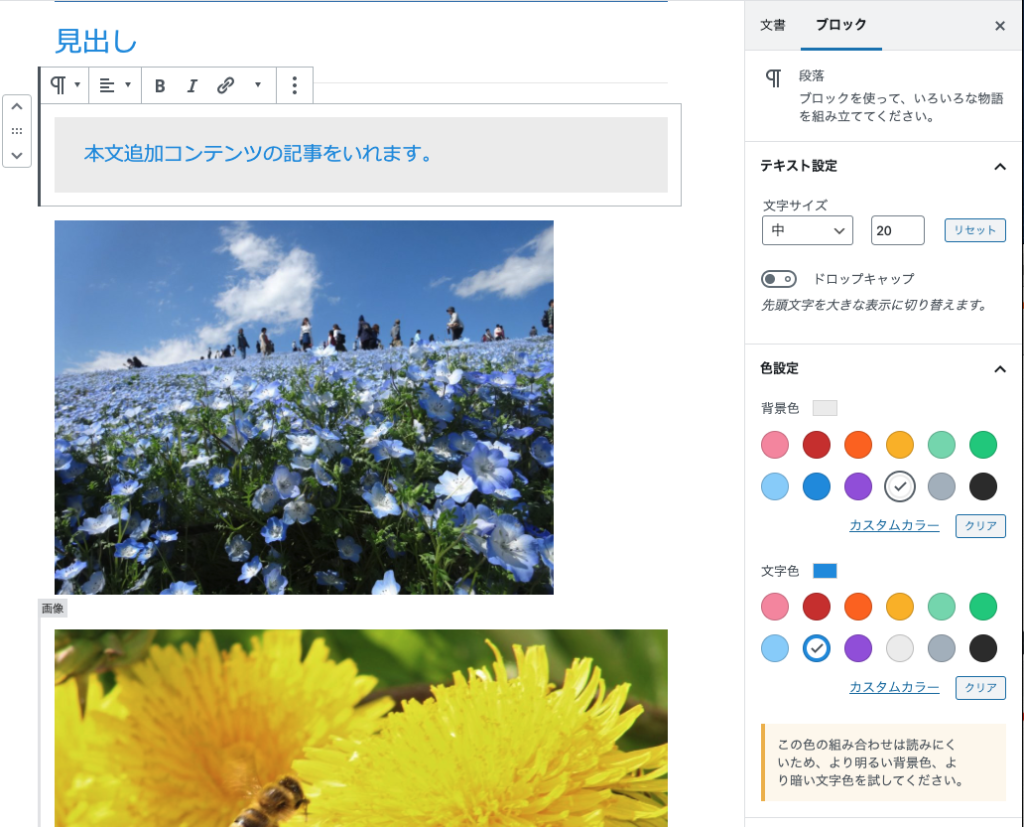
Task: Enable the ドロップキャップ toggle
Action: (779, 279)
